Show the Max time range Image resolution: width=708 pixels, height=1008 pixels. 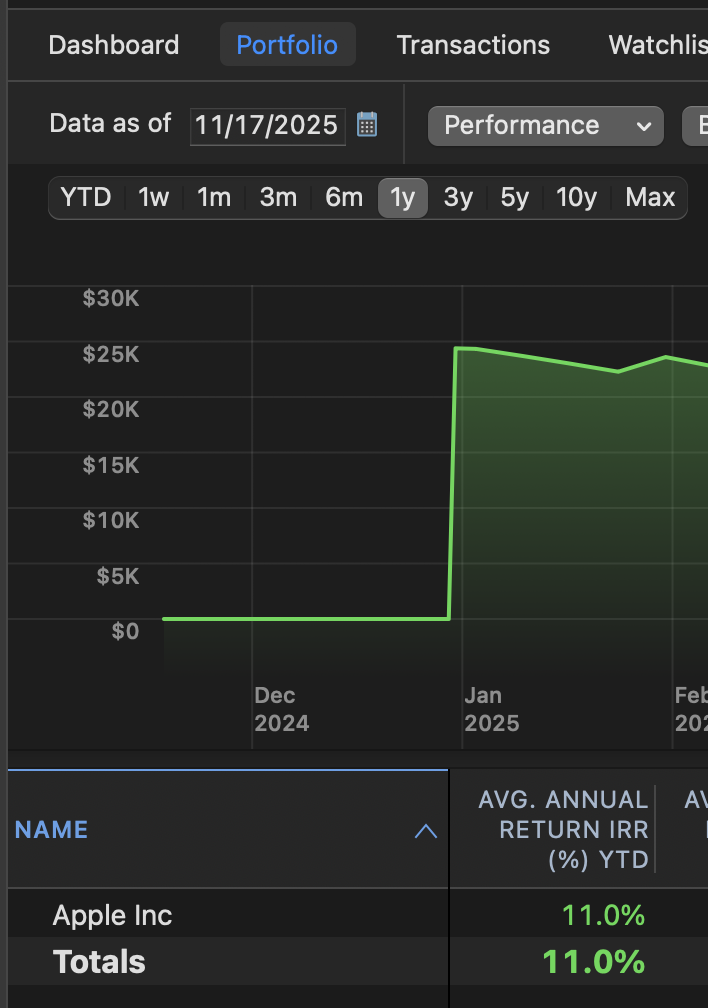[x=649, y=197]
